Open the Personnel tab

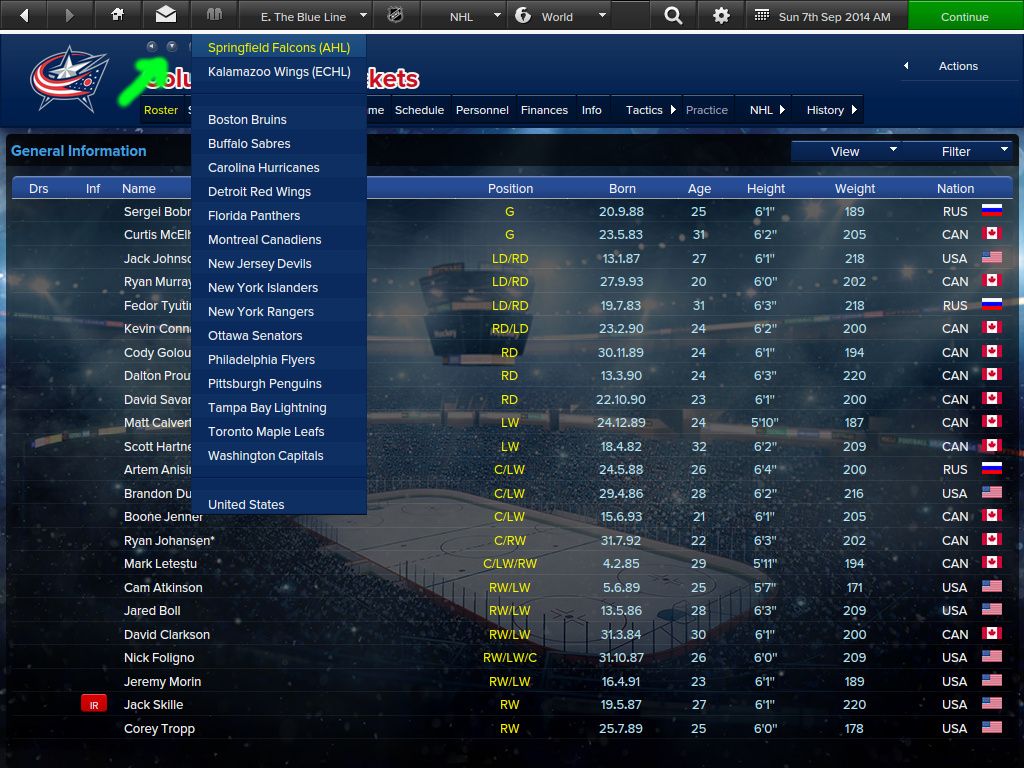click(x=482, y=110)
